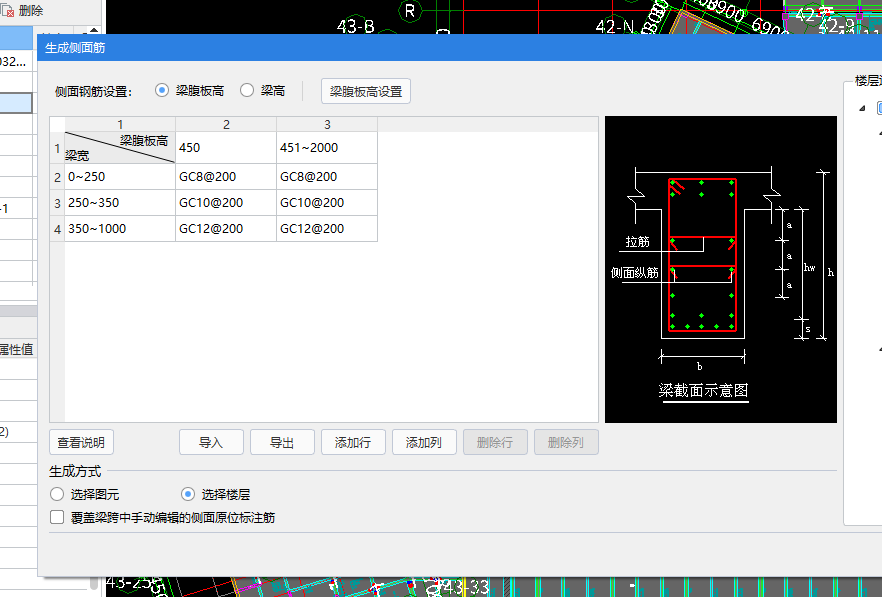The height and width of the screenshot is (597, 882).
Task: Click the 梁截面示意图 preview image
Action: pyautogui.click(x=721, y=269)
